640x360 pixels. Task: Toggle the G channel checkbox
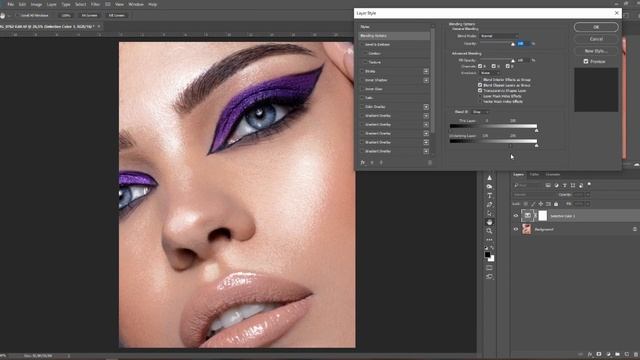(x=493, y=66)
